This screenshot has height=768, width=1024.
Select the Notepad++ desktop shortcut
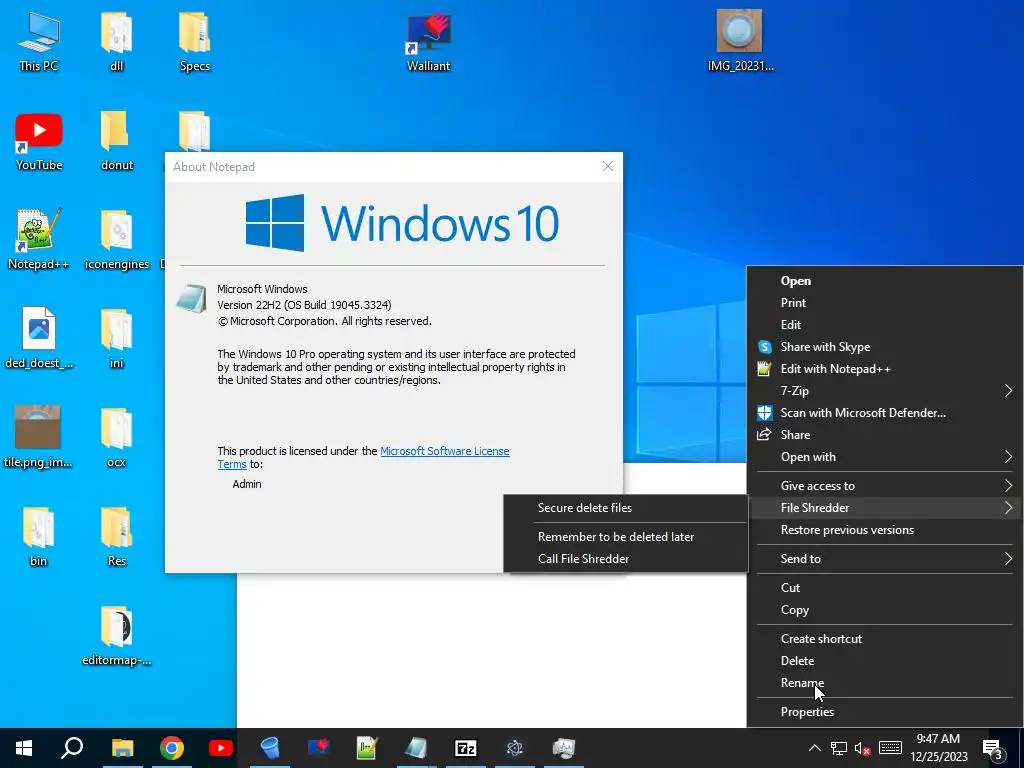(x=38, y=239)
